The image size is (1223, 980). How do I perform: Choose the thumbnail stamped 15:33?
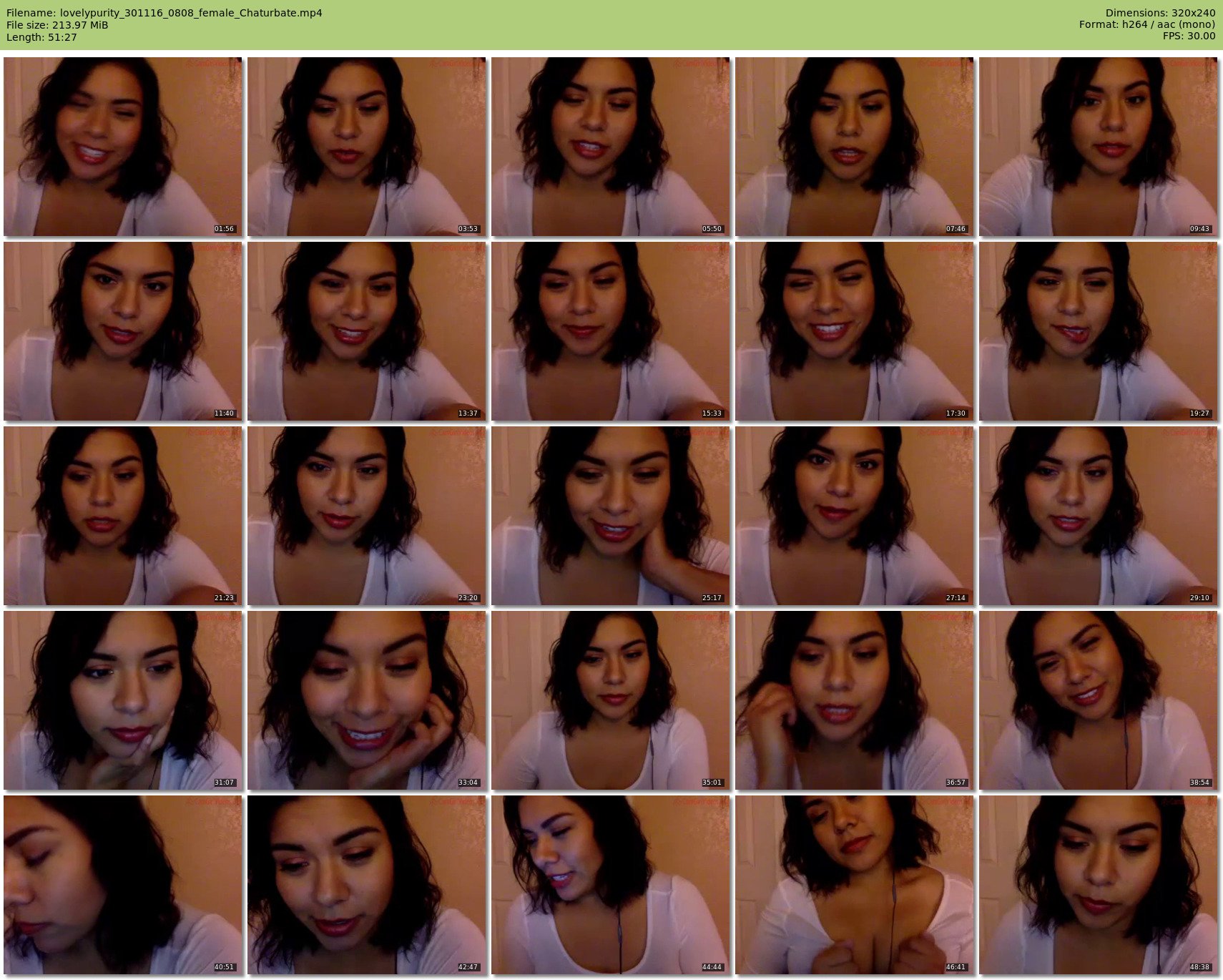coord(611,331)
